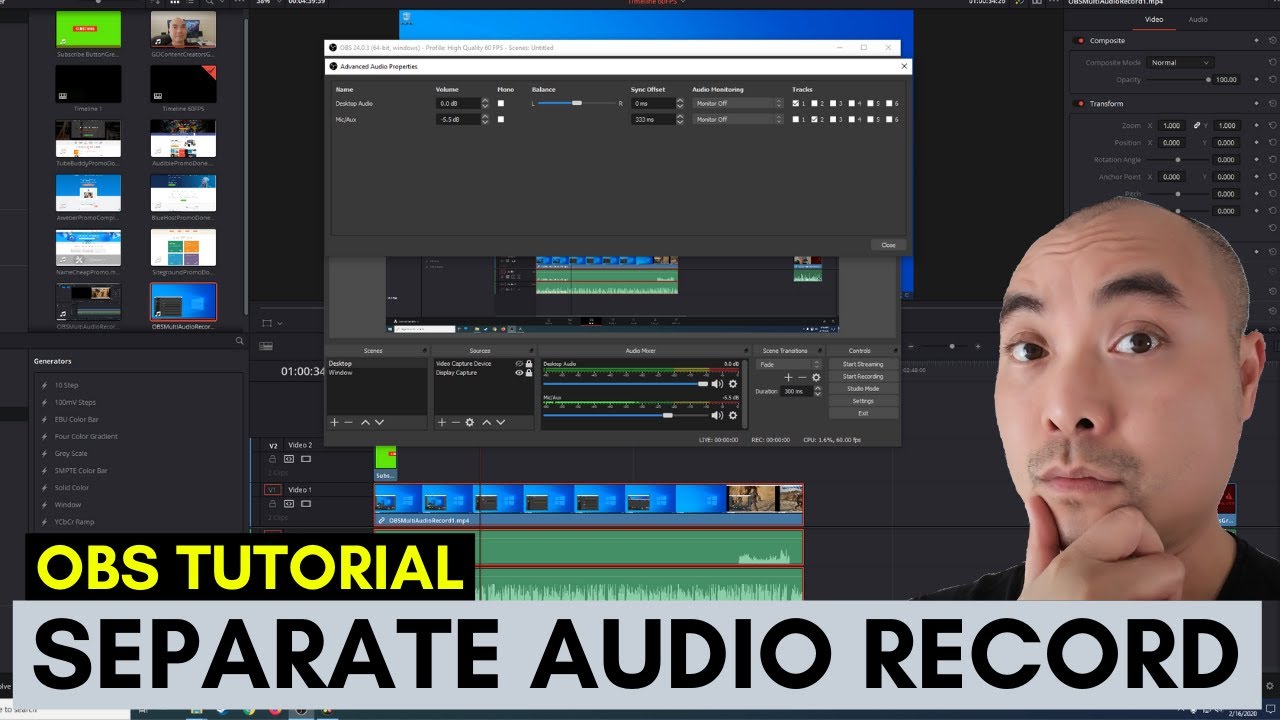
Task: Move scene down in Scenes panel
Action: [x=379, y=423]
